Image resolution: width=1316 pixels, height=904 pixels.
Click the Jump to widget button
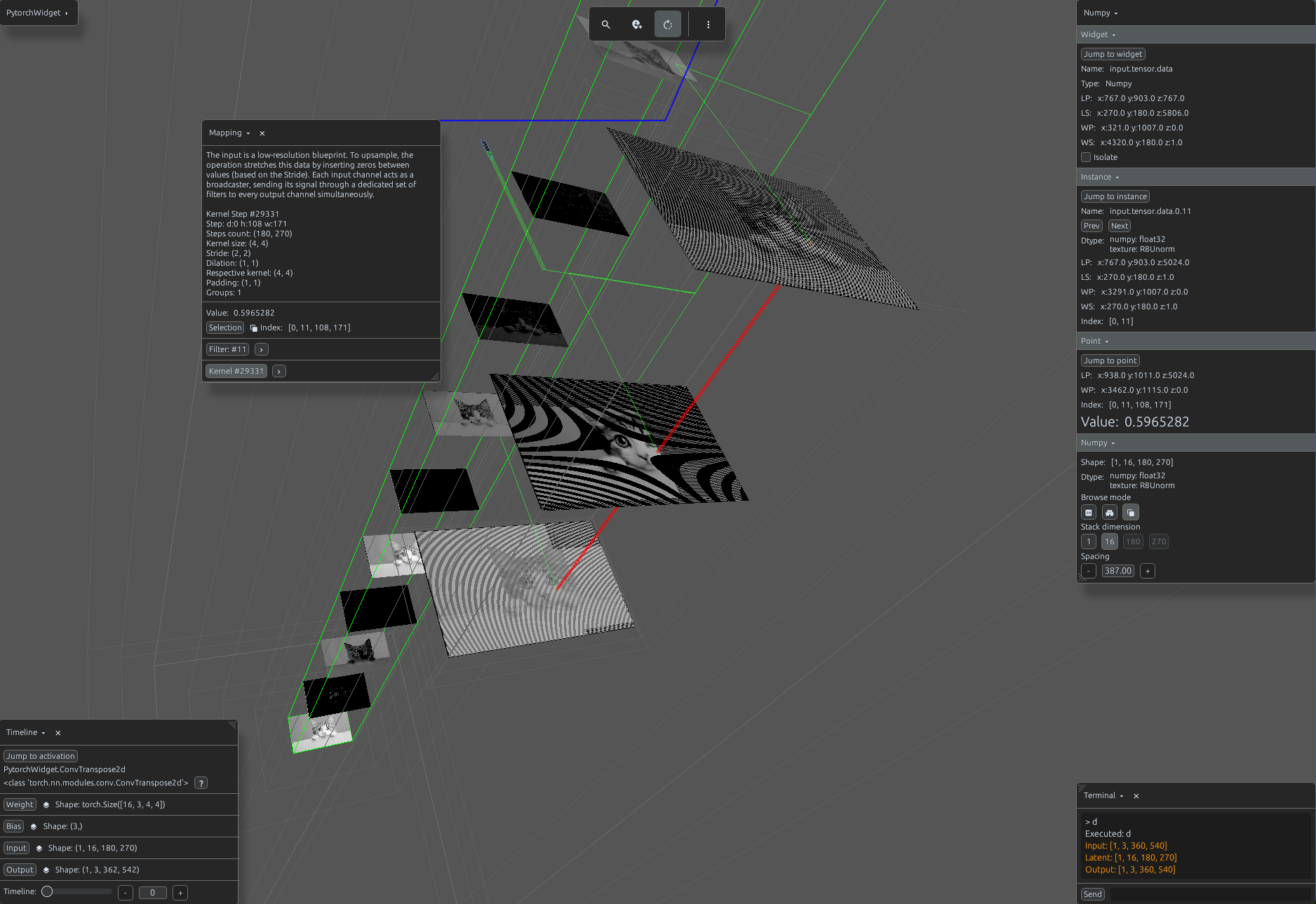click(x=1113, y=54)
